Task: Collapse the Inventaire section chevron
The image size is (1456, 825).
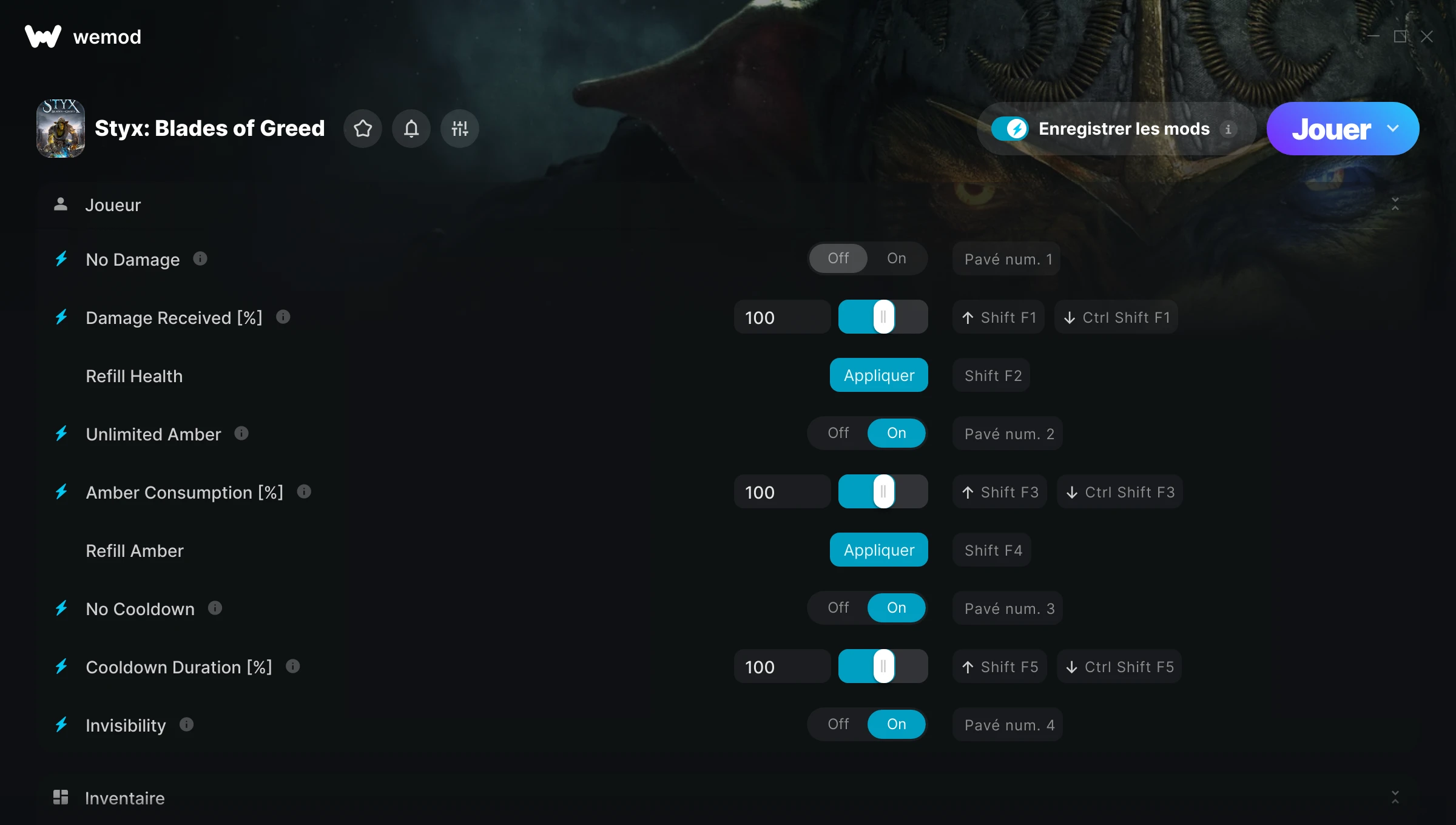Action: (x=1395, y=797)
